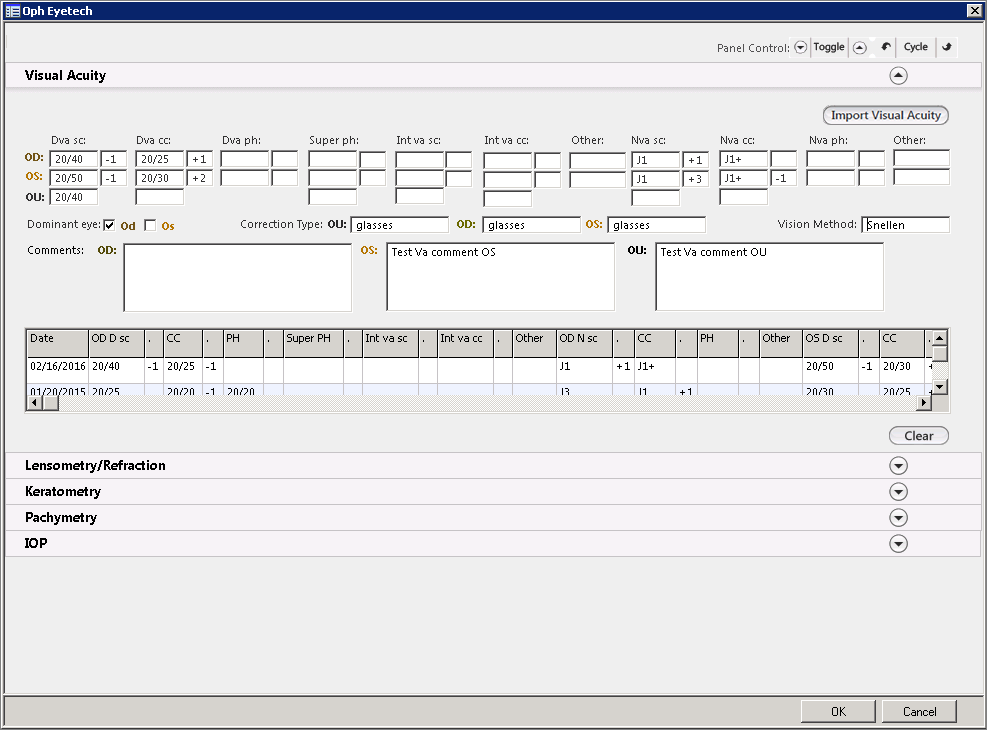Click the empty OD comments text box
The image size is (987, 730).
(x=237, y=278)
